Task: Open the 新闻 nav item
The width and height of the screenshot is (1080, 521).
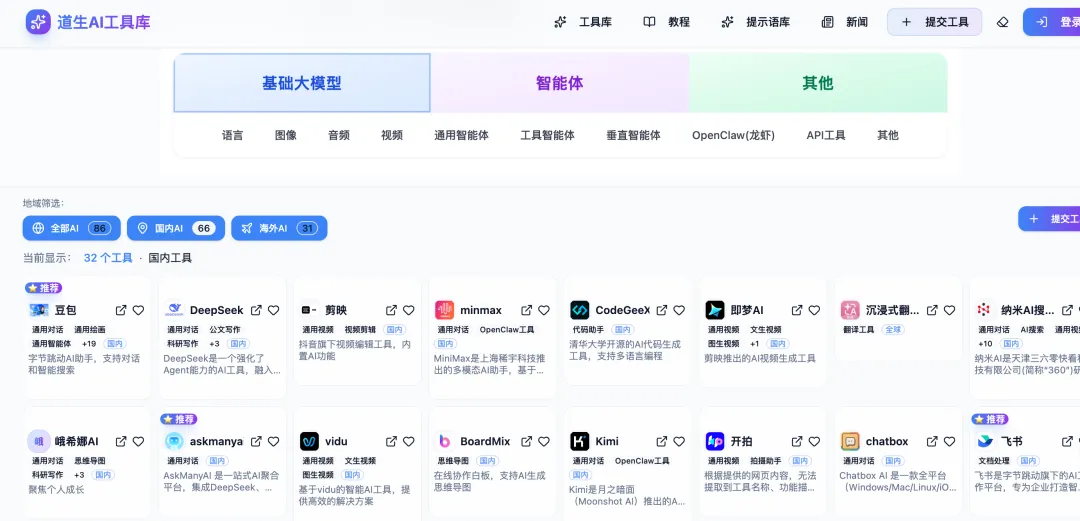Action: point(845,22)
